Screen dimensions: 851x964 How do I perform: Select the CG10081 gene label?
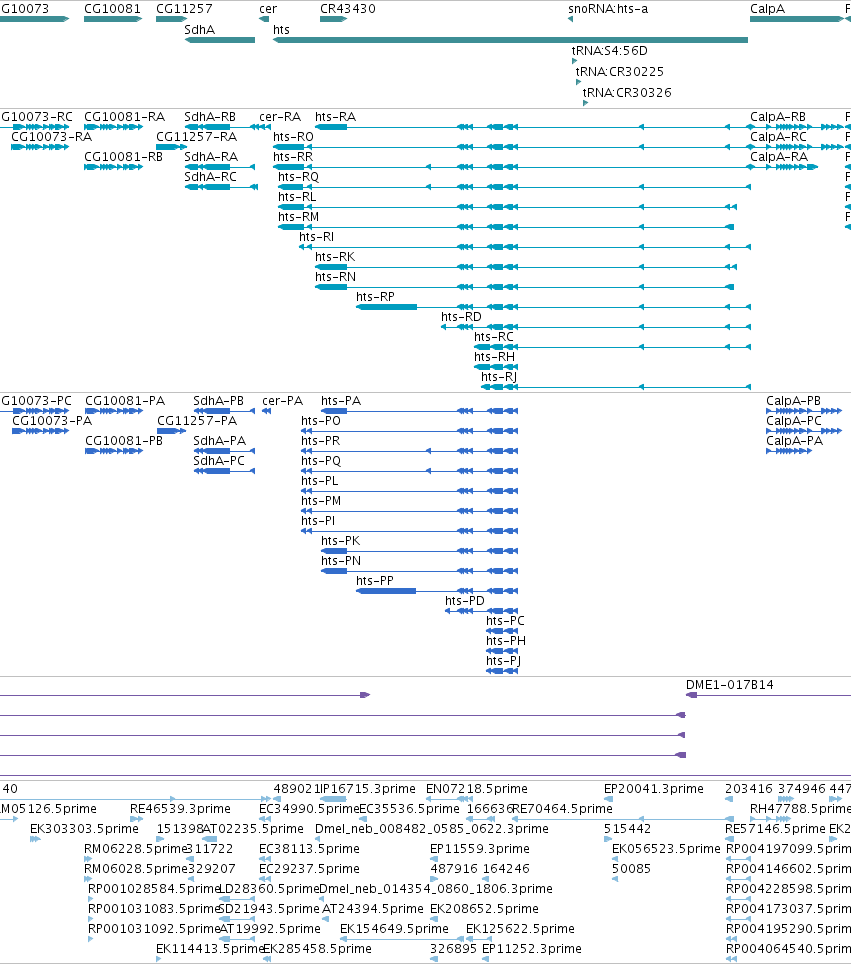[x=112, y=9]
